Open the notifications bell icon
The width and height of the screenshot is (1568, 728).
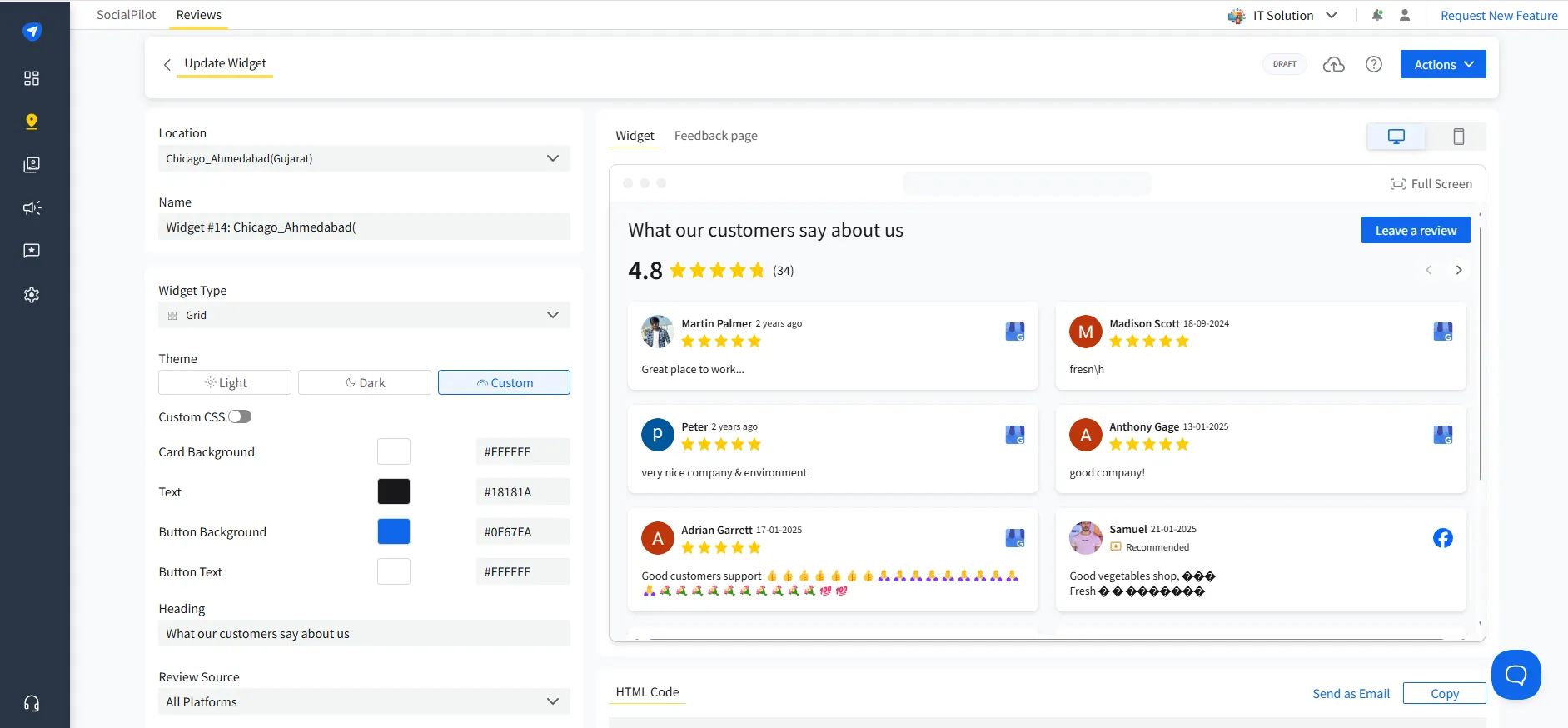(x=1377, y=15)
